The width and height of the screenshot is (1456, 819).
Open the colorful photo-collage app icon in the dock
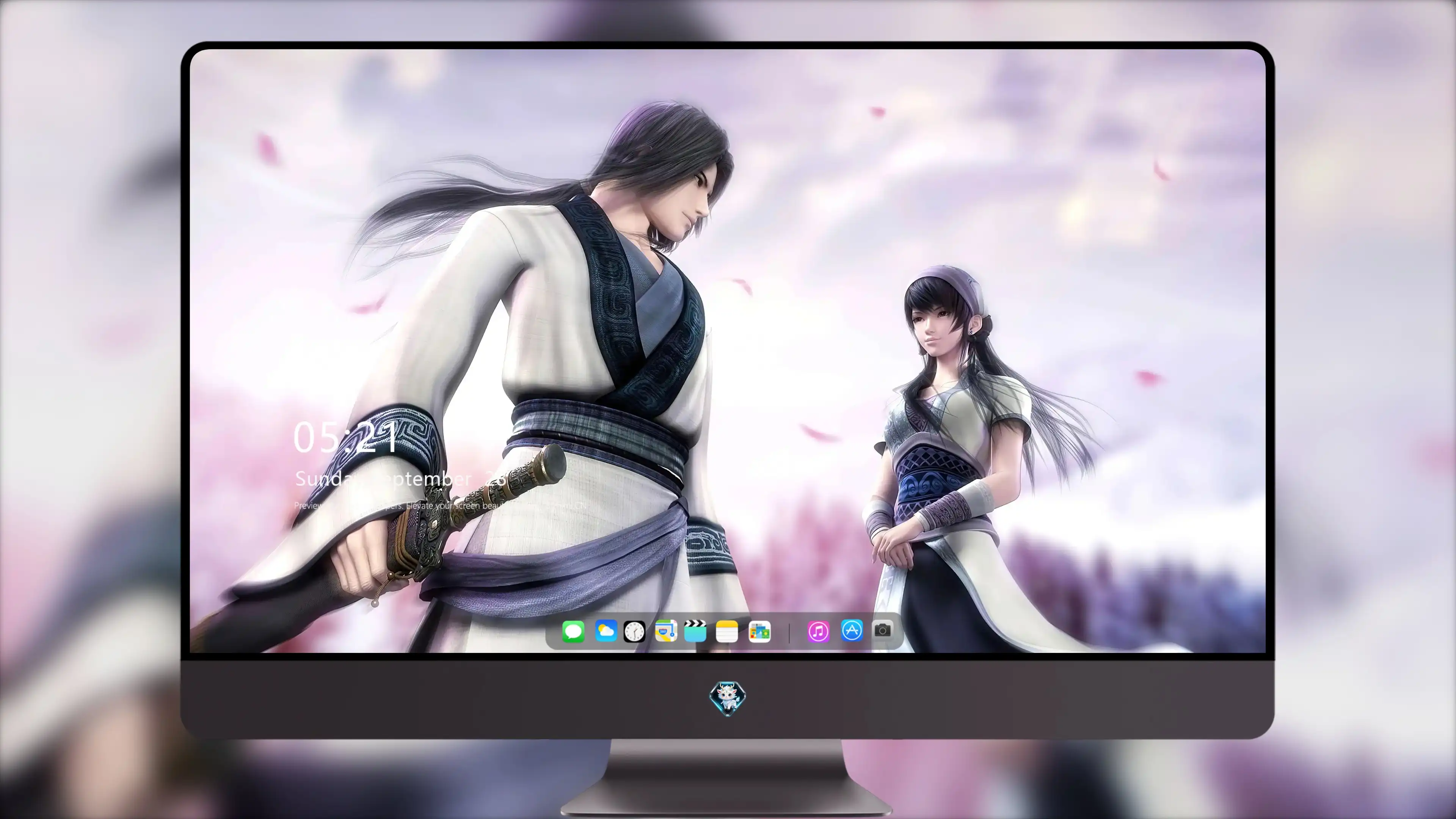(759, 631)
